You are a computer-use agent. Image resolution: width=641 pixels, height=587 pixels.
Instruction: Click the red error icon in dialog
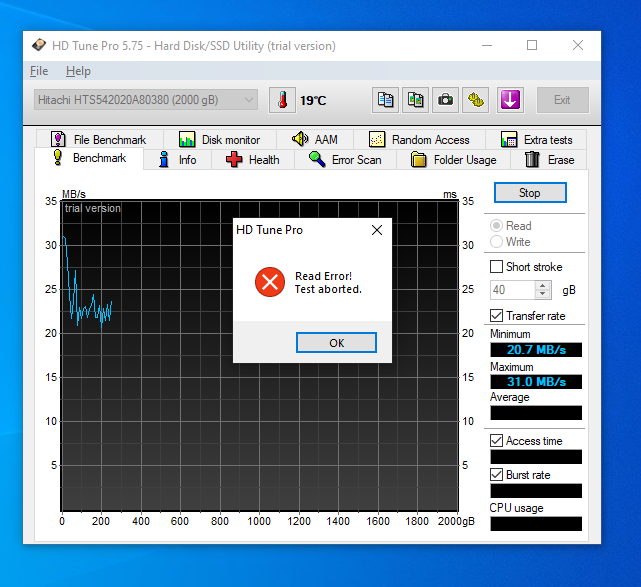pos(269,282)
